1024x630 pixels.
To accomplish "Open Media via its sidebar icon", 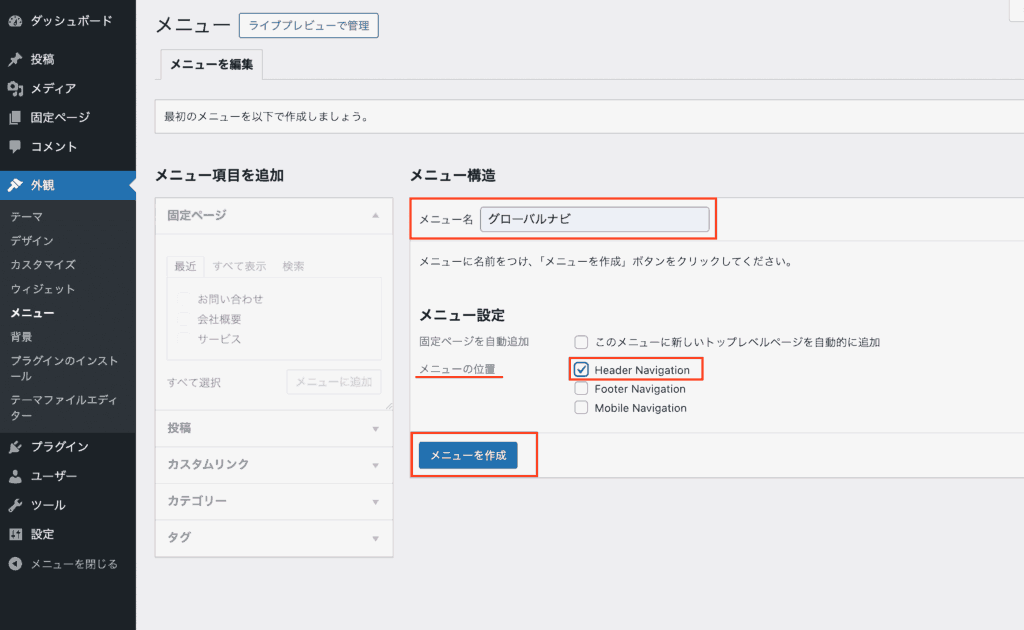I will [x=15, y=88].
